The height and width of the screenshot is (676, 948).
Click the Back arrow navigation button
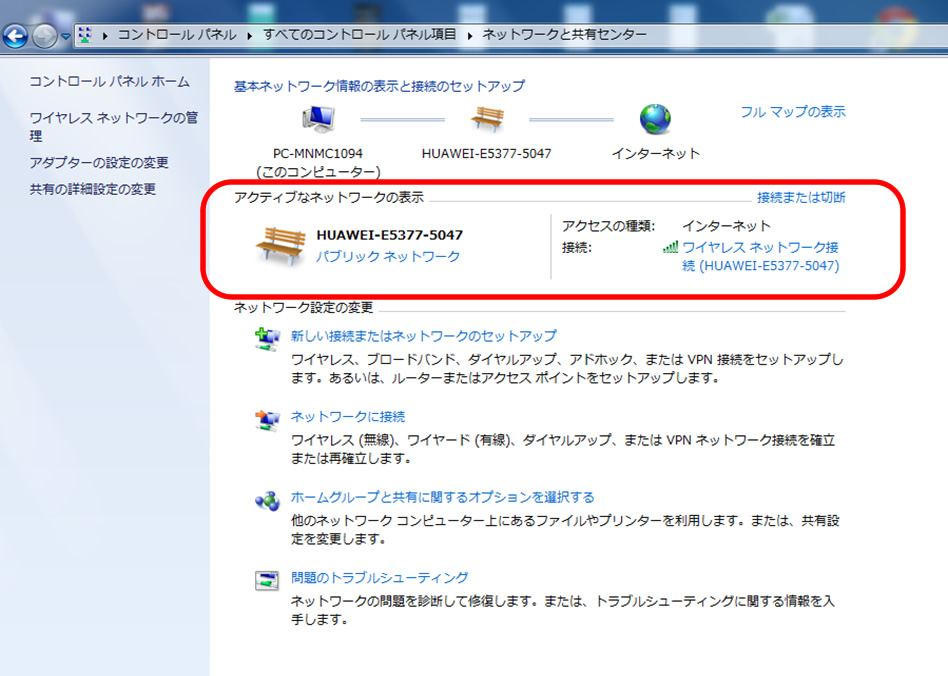pyautogui.click(x=15, y=36)
